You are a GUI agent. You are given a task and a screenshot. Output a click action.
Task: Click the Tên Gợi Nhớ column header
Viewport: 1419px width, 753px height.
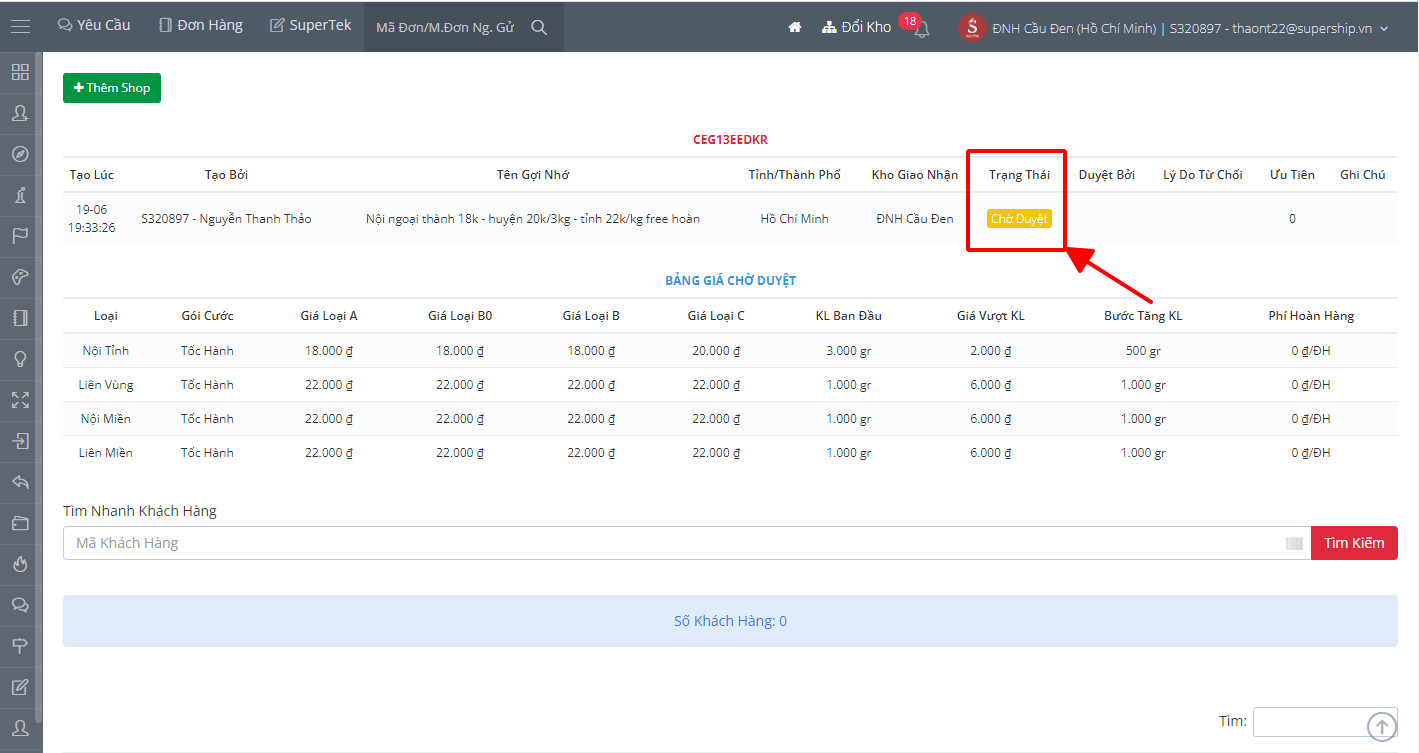tap(533, 175)
